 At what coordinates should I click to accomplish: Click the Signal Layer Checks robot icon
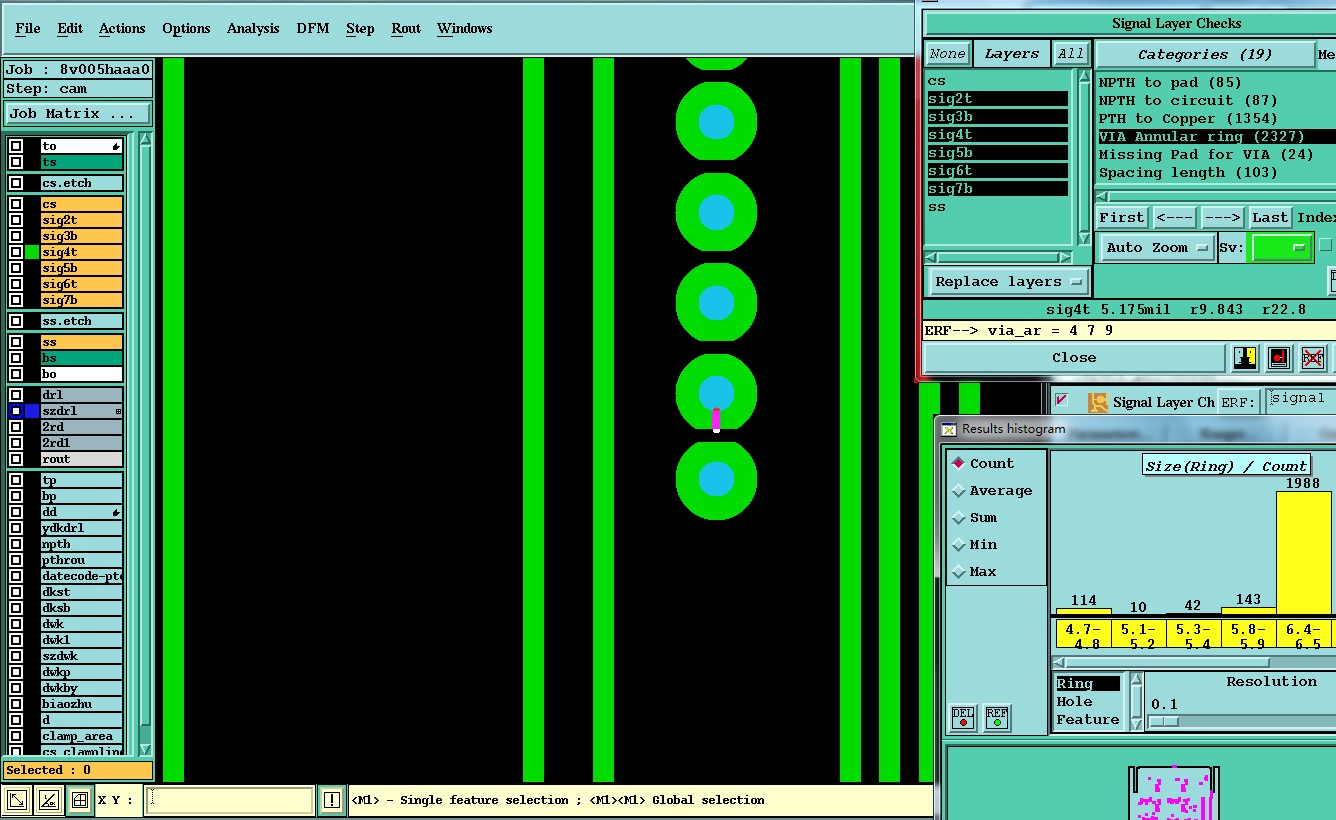(x=1097, y=402)
